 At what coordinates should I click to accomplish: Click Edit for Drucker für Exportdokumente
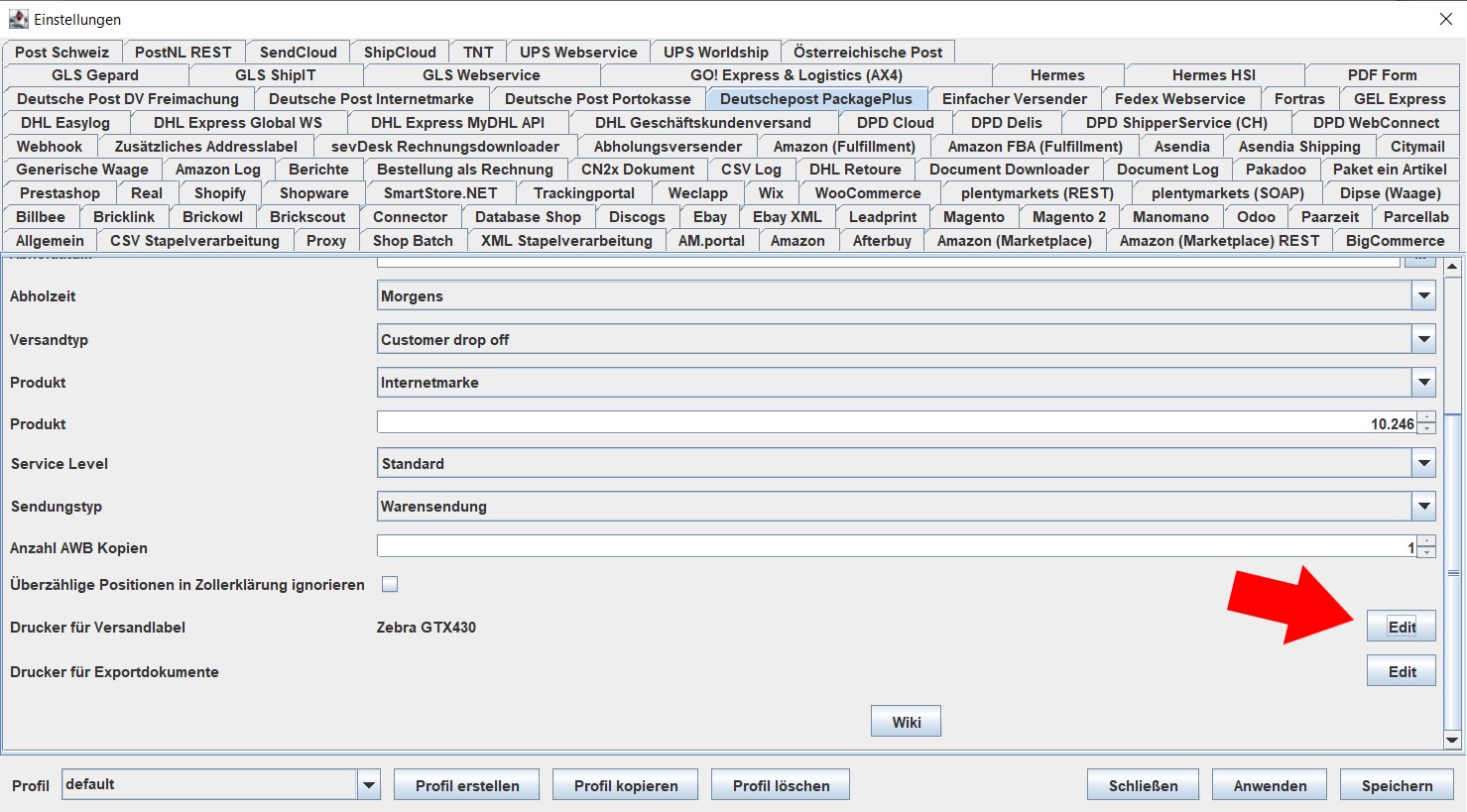1402,671
